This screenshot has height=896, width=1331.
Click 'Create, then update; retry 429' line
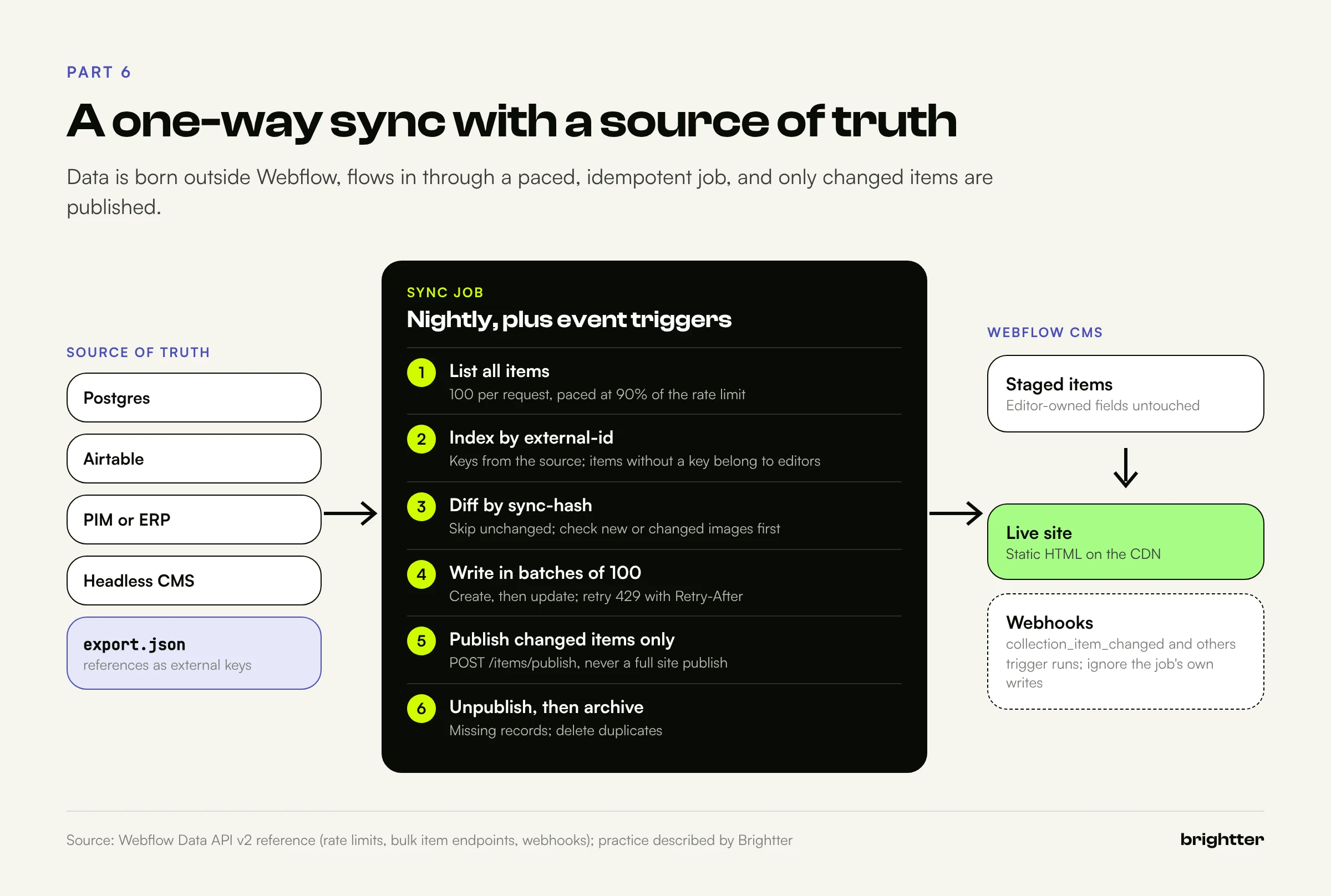pos(596,597)
